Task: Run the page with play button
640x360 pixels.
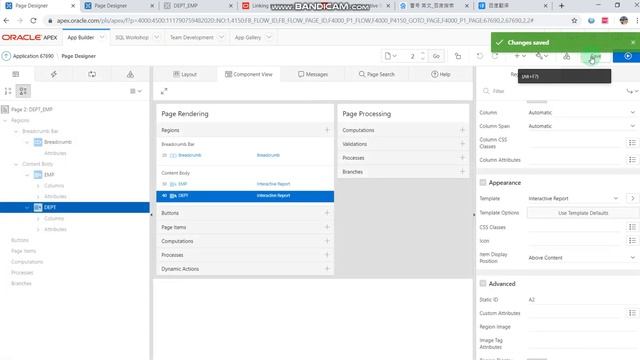Action: pyautogui.click(x=627, y=56)
